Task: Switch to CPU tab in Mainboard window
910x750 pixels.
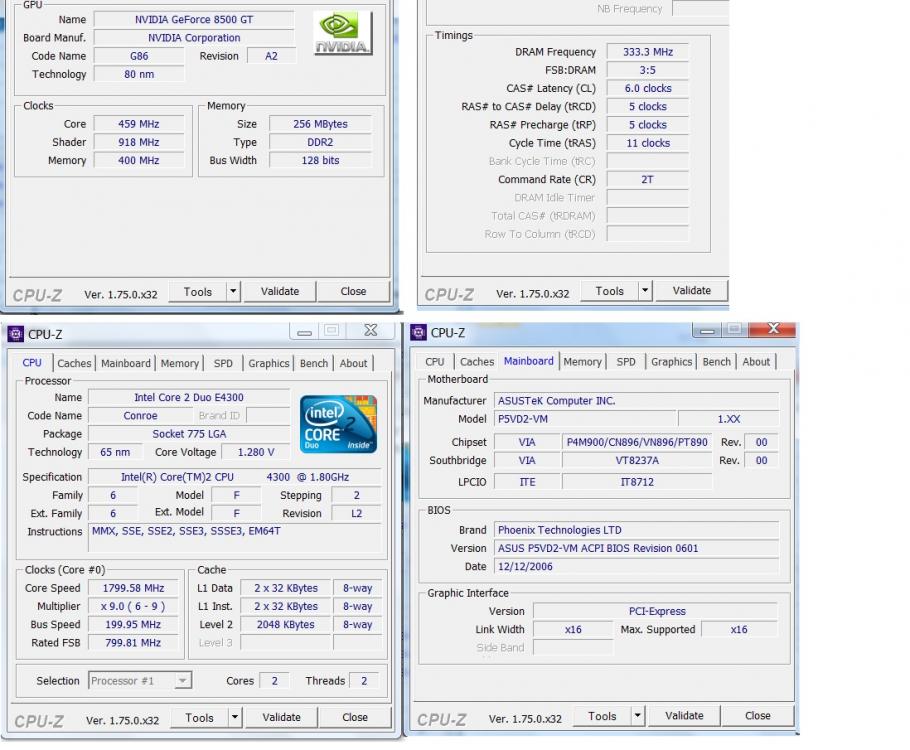Action: click(434, 362)
